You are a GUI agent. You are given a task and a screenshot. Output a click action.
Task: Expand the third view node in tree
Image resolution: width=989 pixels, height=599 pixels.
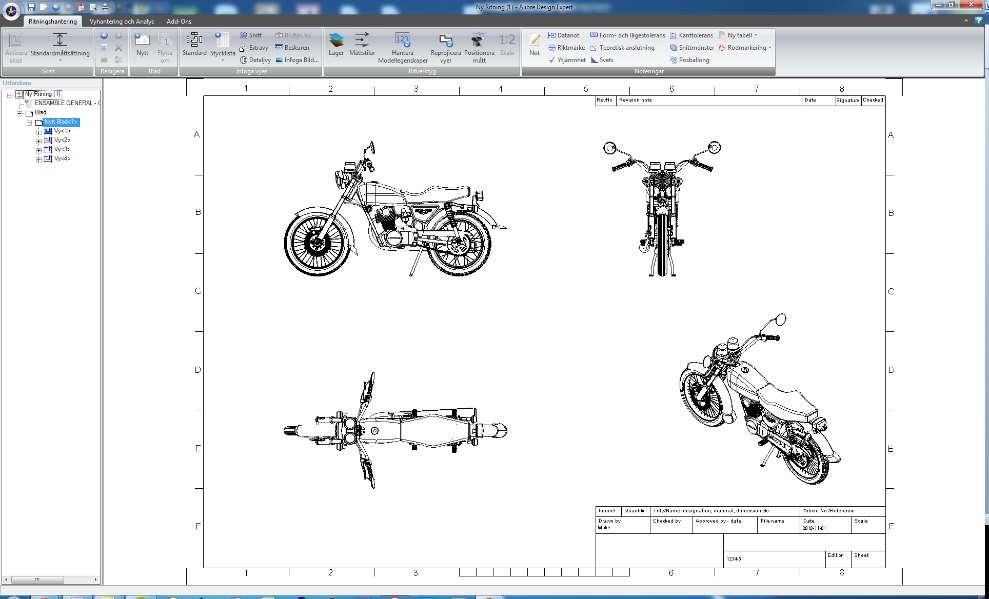[x=38, y=151]
